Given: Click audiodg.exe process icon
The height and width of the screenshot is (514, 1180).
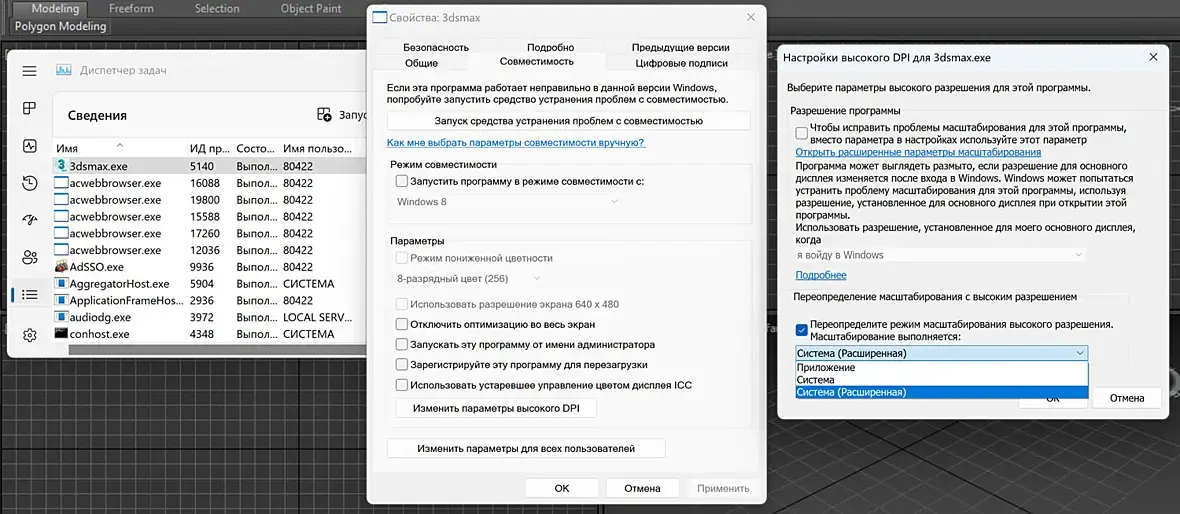Looking at the screenshot, I should (62, 318).
